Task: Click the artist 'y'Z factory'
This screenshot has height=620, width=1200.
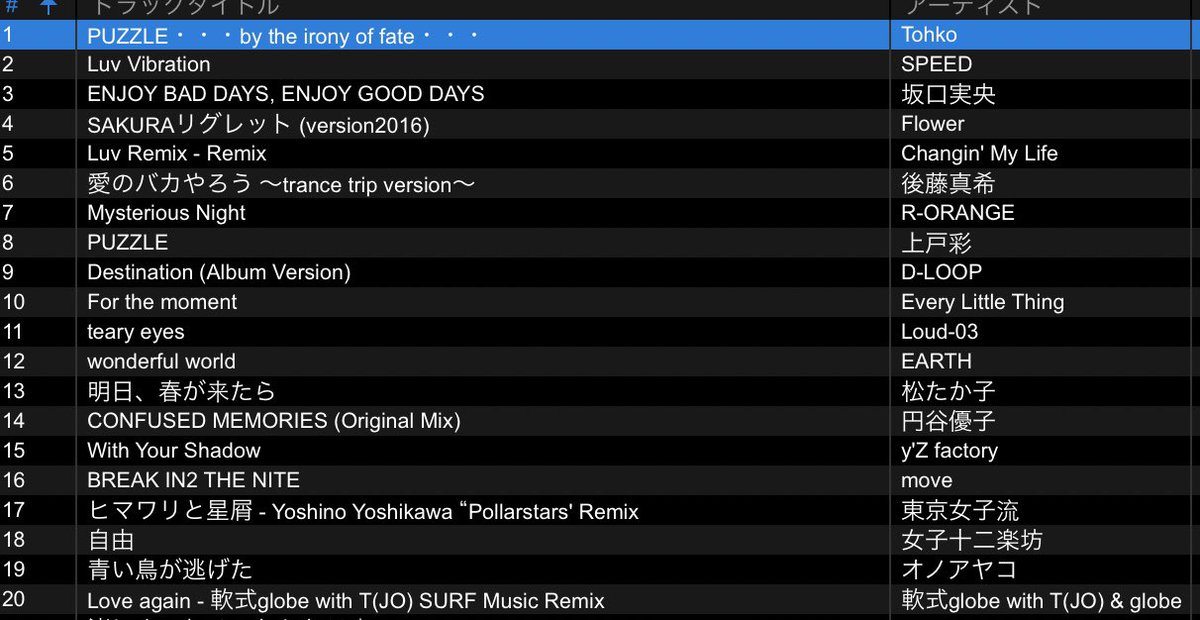Action: [x=949, y=451]
